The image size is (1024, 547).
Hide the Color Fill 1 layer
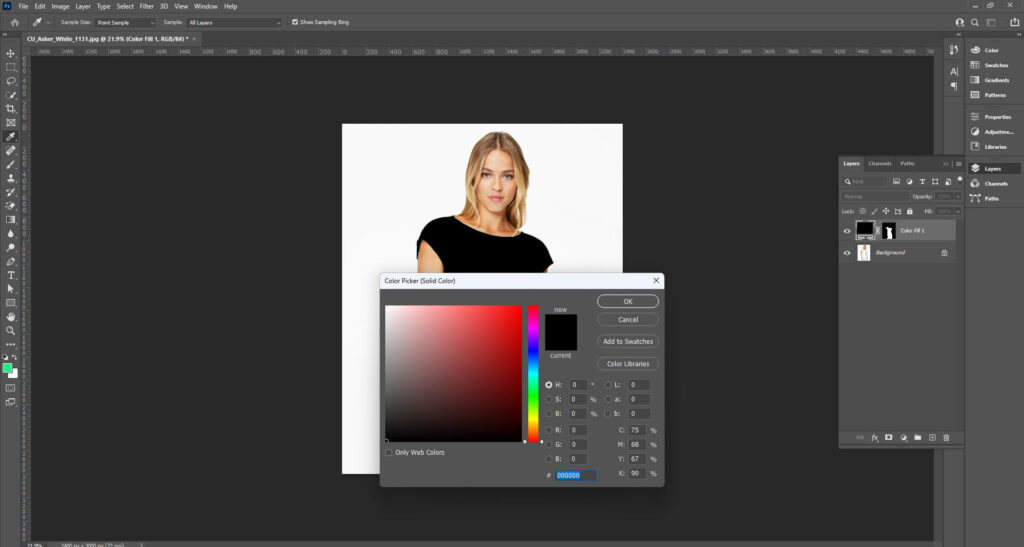(x=847, y=230)
